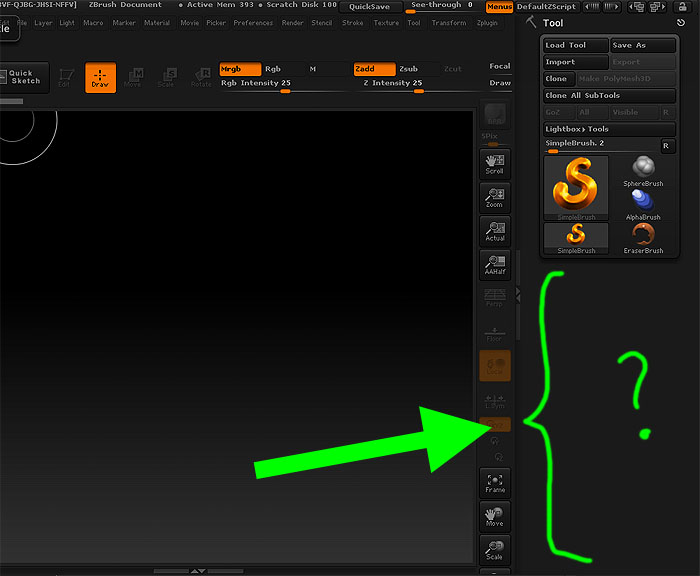Open the Stroke menu
The image size is (700, 576).
click(353, 23)
